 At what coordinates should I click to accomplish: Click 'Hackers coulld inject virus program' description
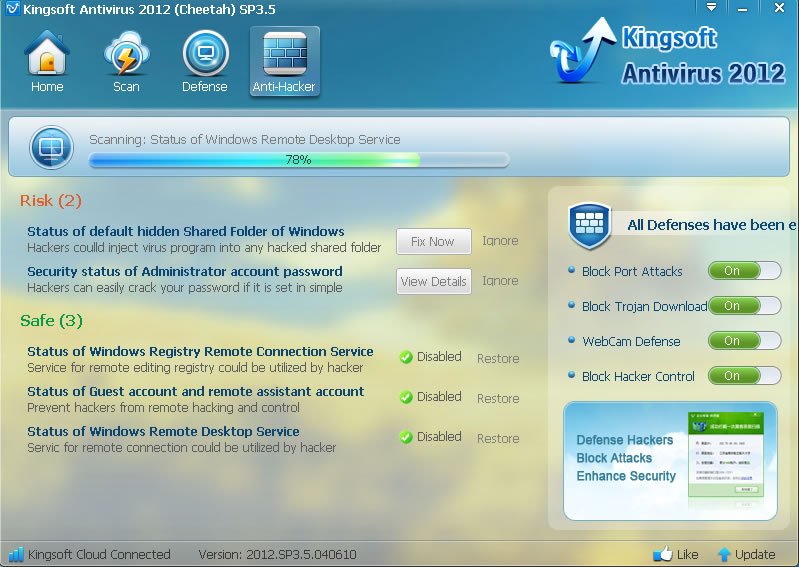pyautogui.click(x=204, y=248)
